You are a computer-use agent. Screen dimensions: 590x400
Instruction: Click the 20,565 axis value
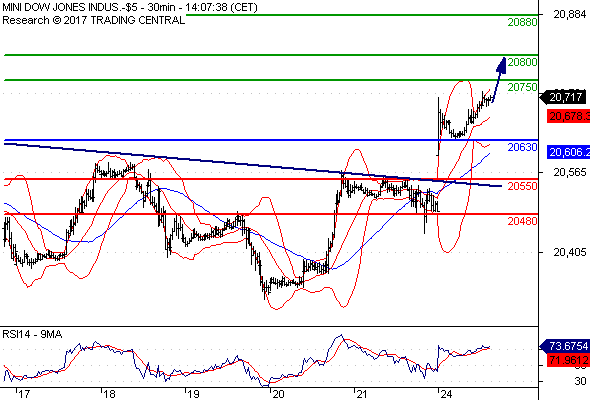coord(570,172)
